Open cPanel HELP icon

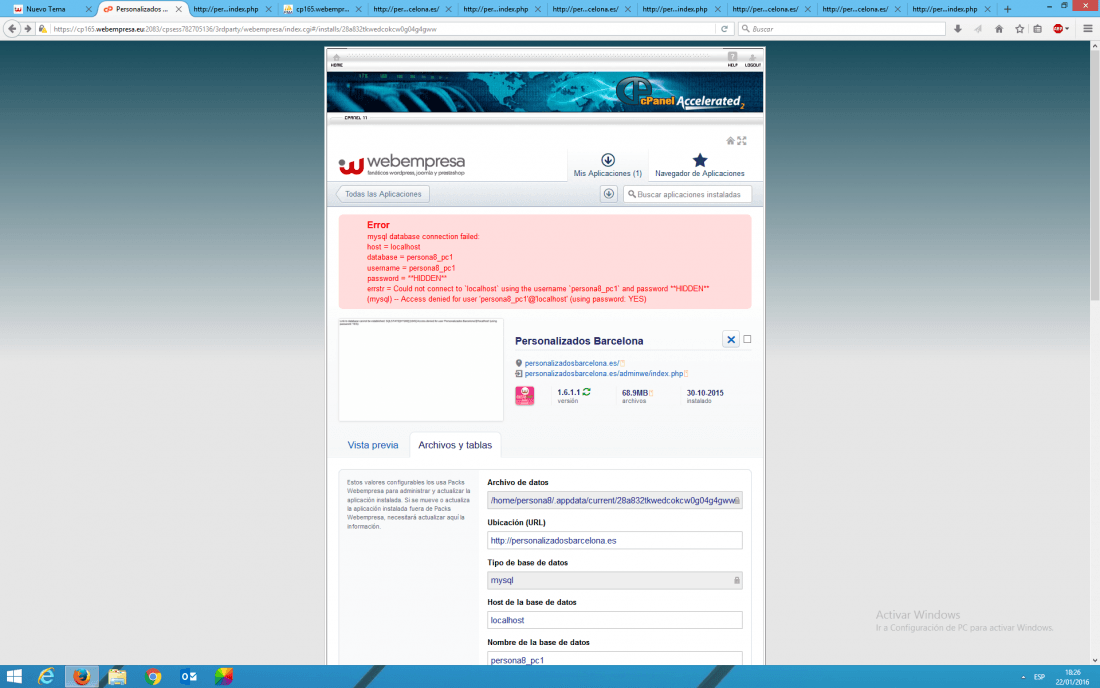coord(732,59)
